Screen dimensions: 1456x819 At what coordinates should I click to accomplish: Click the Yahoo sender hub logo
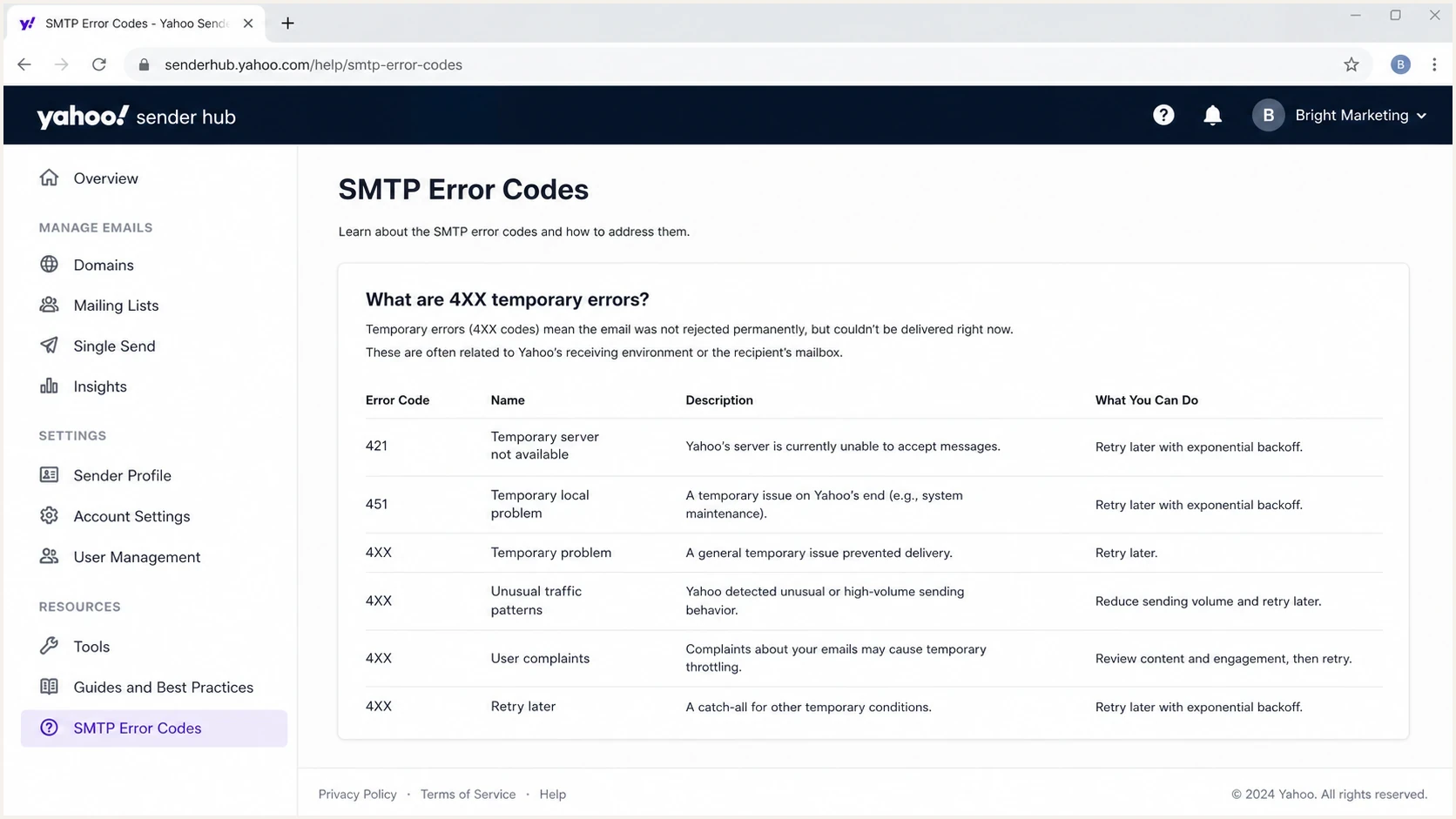(x=136, y=116)
